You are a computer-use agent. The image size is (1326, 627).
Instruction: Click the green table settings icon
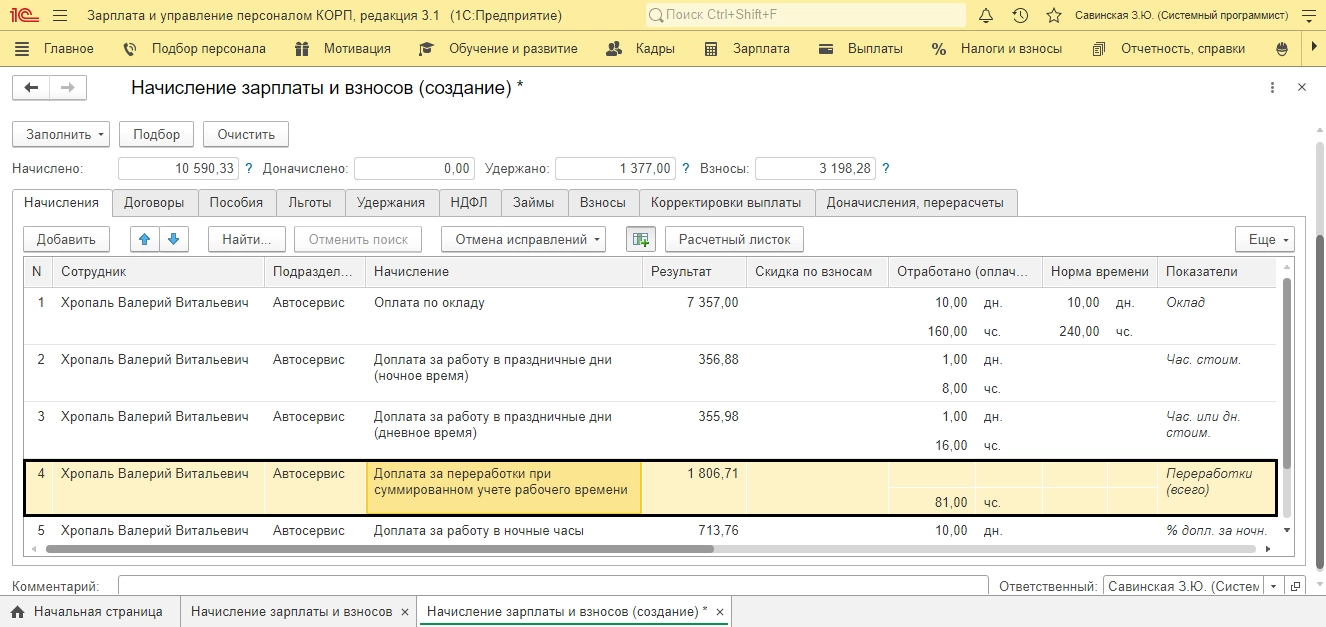point(640,239)
